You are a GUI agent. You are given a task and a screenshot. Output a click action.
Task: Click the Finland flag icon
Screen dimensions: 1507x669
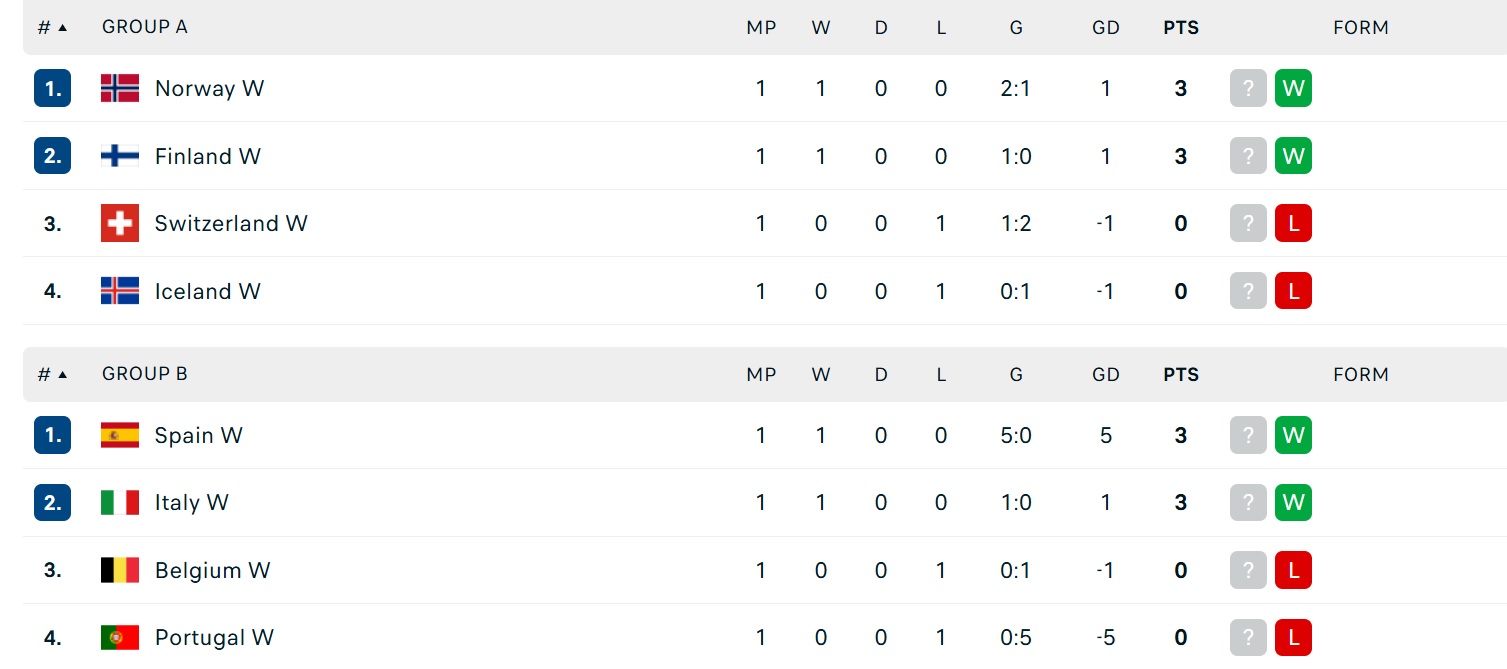[x=120, y=156]
